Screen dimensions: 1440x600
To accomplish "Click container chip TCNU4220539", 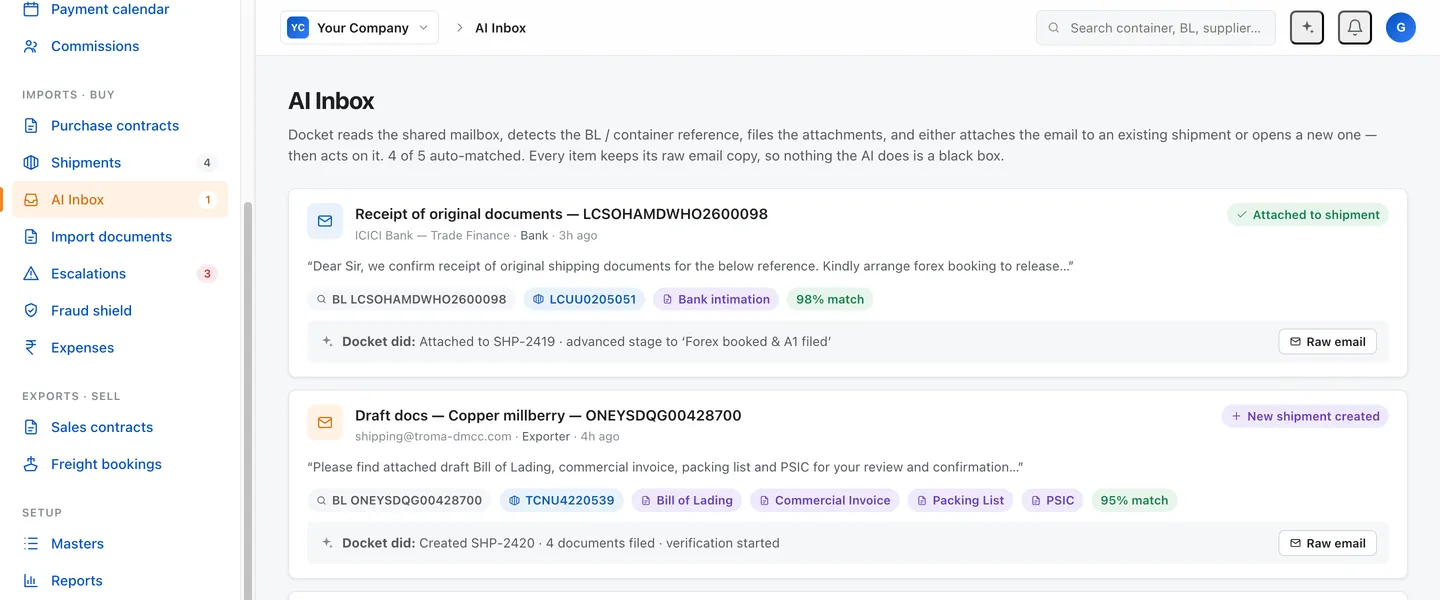I will 562,500.
